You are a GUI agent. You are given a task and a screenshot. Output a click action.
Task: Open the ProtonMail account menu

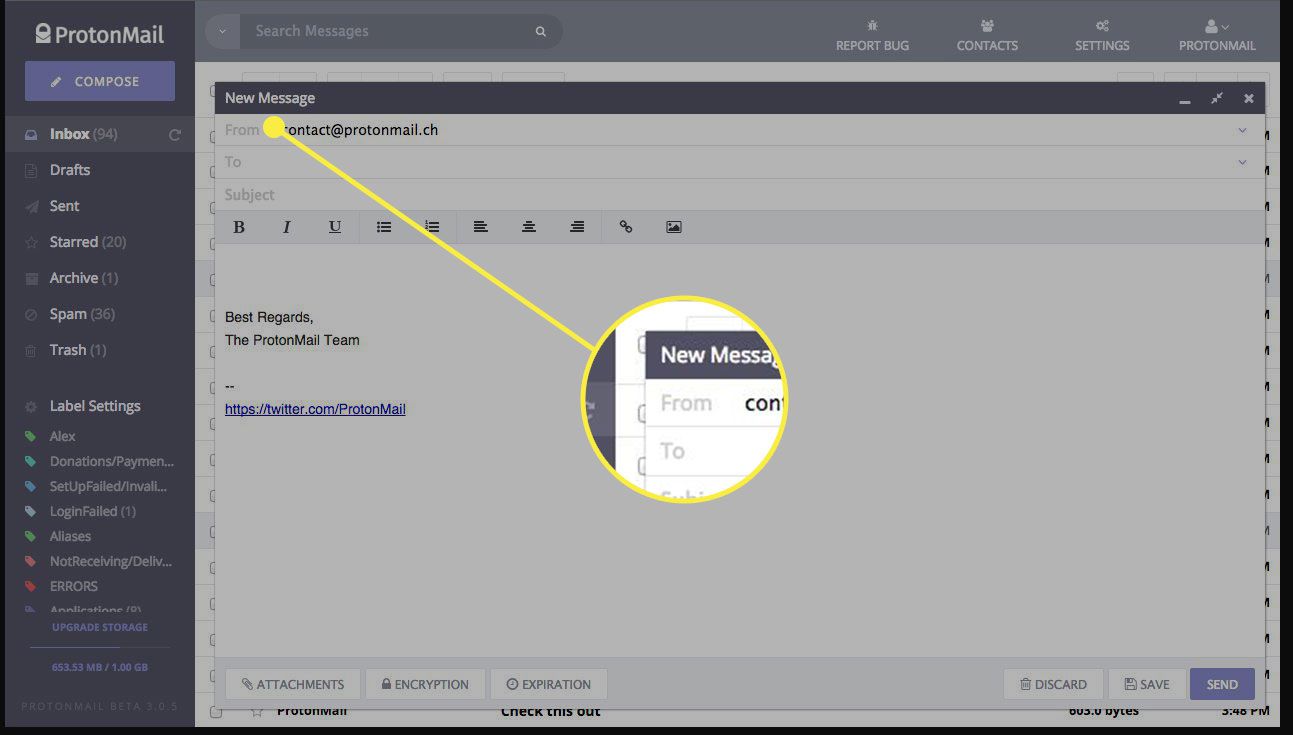pyautogui.click(x=1217, y=36)
